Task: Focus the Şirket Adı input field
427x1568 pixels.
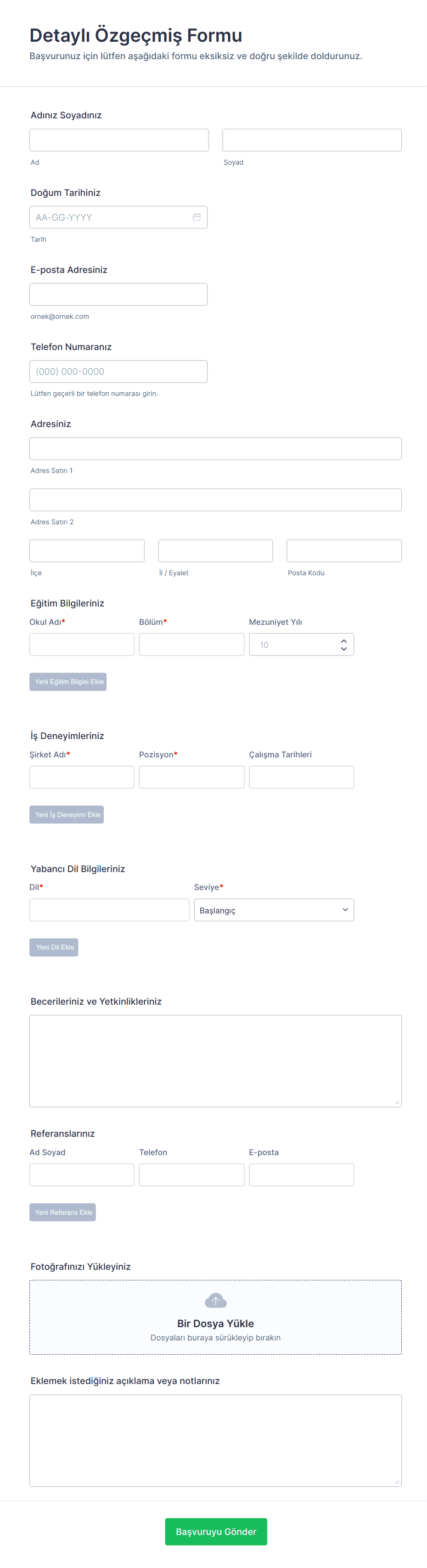Action: click(x=82, y=777)
